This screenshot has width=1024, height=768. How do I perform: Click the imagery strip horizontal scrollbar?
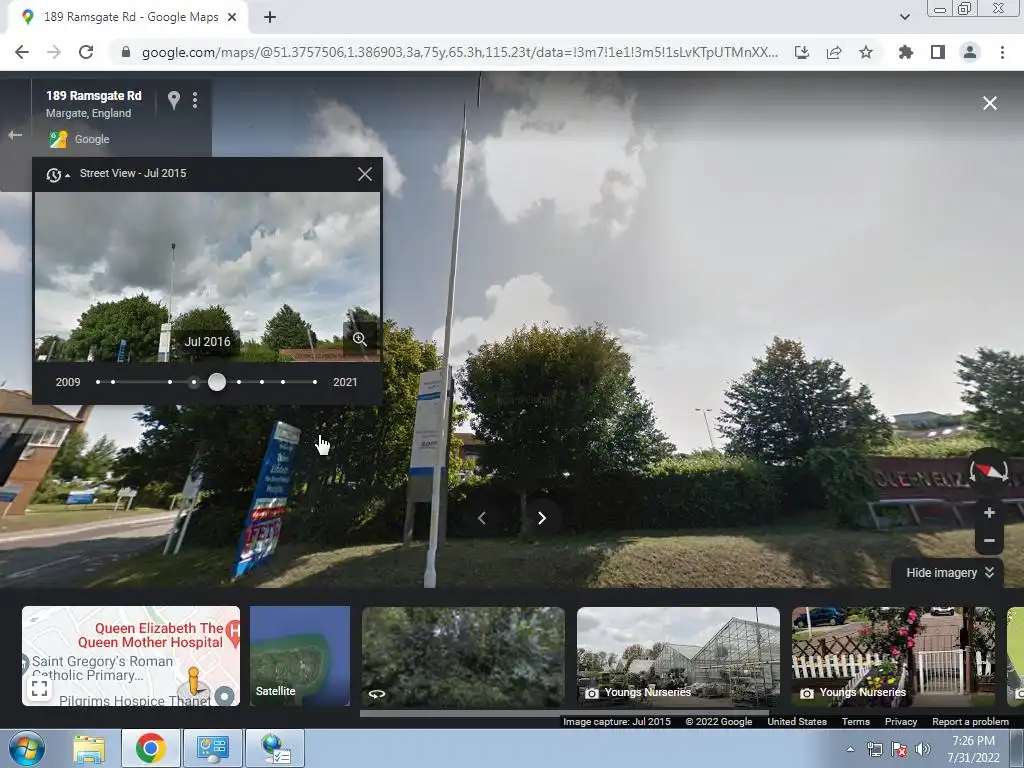pyautogui.click(x=564, y=713)
